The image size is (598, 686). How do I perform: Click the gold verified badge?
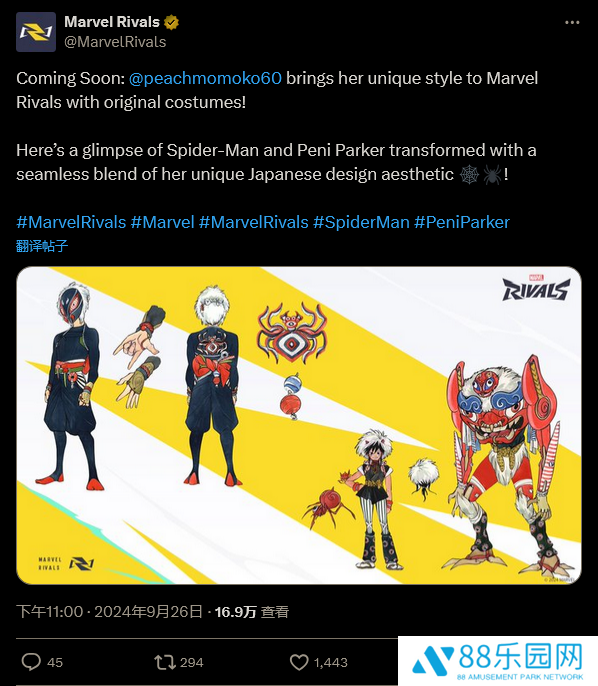pyautogui.click(x=171, y=22)
